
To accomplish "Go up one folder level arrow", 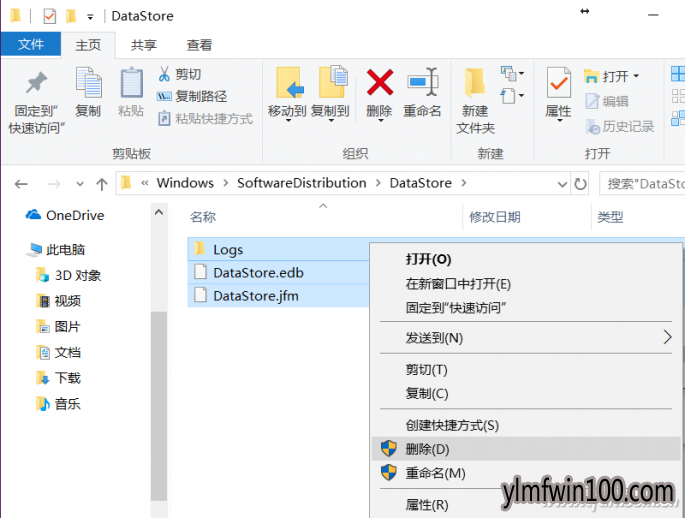I will coord(102,184).
